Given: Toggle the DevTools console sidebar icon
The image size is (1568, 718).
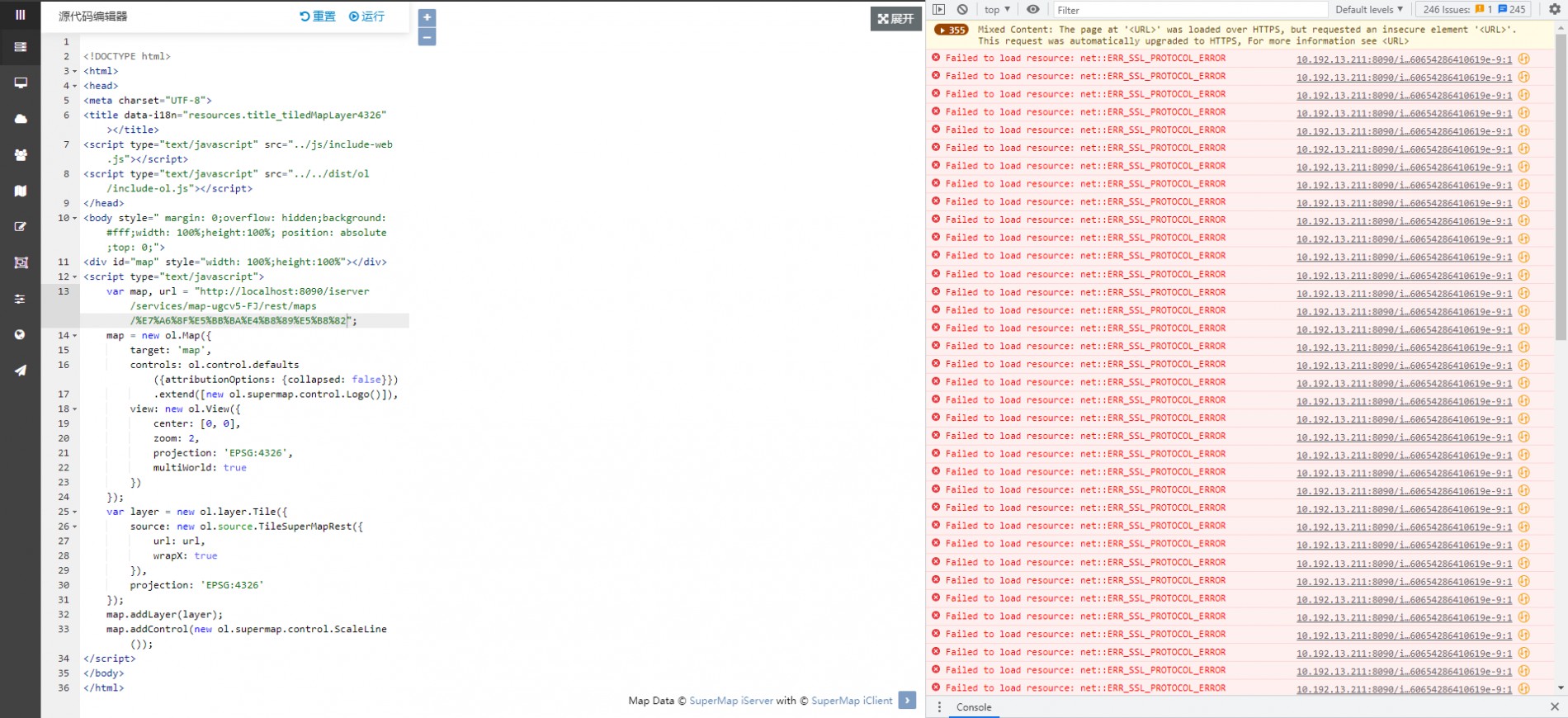Looking at the screenshot, I should pos(939,10).
